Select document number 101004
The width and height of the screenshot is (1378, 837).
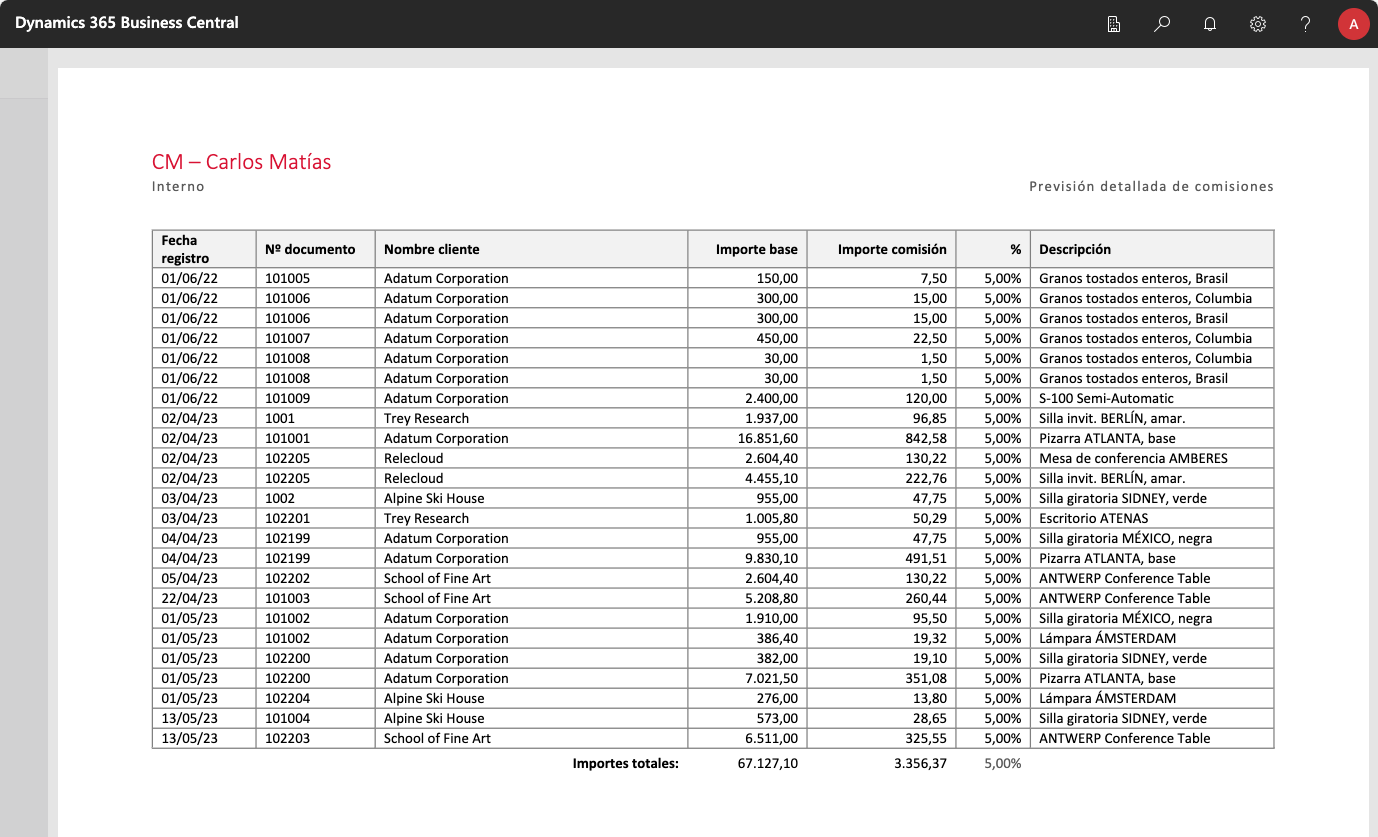pos(288,718)
